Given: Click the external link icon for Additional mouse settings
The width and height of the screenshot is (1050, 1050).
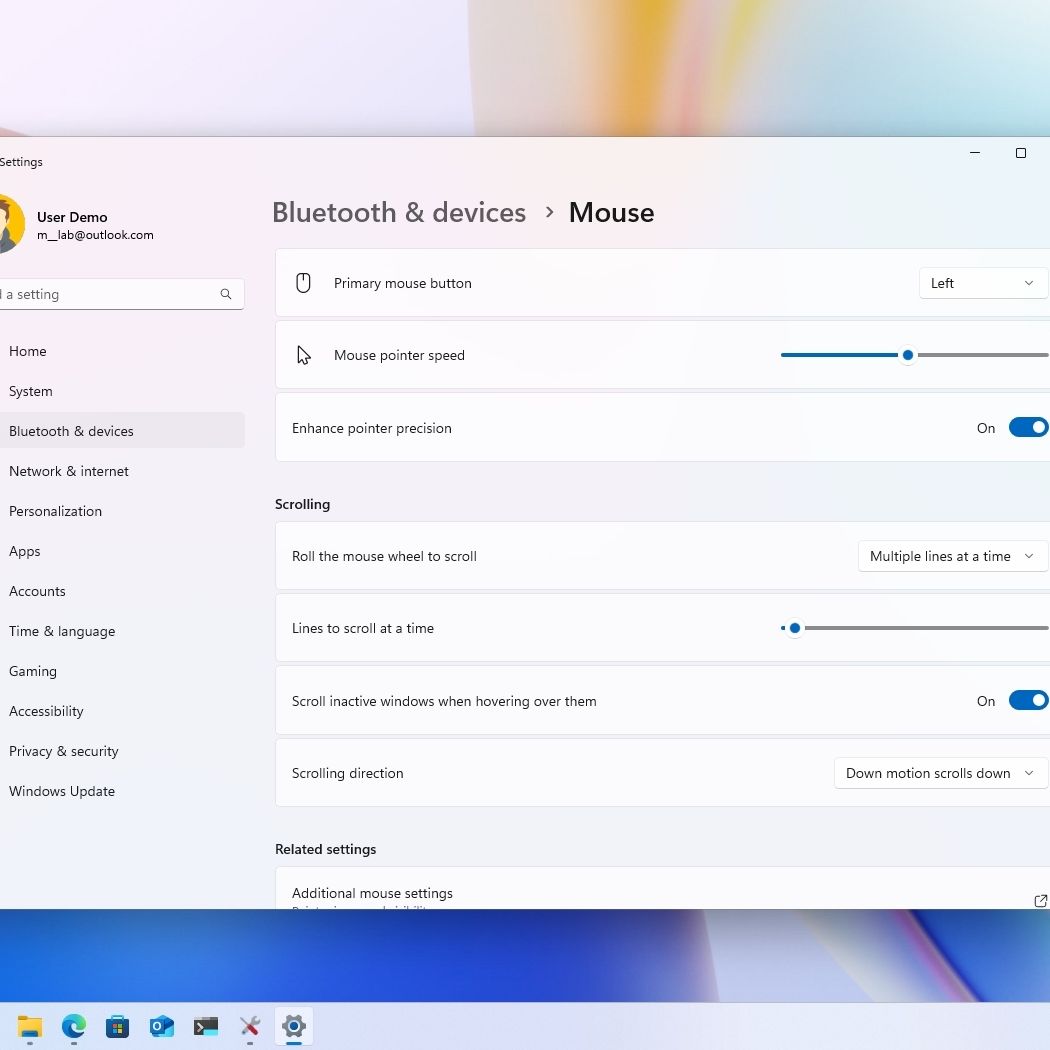Looking at the screenshot, I should [x=1040, y=900].
